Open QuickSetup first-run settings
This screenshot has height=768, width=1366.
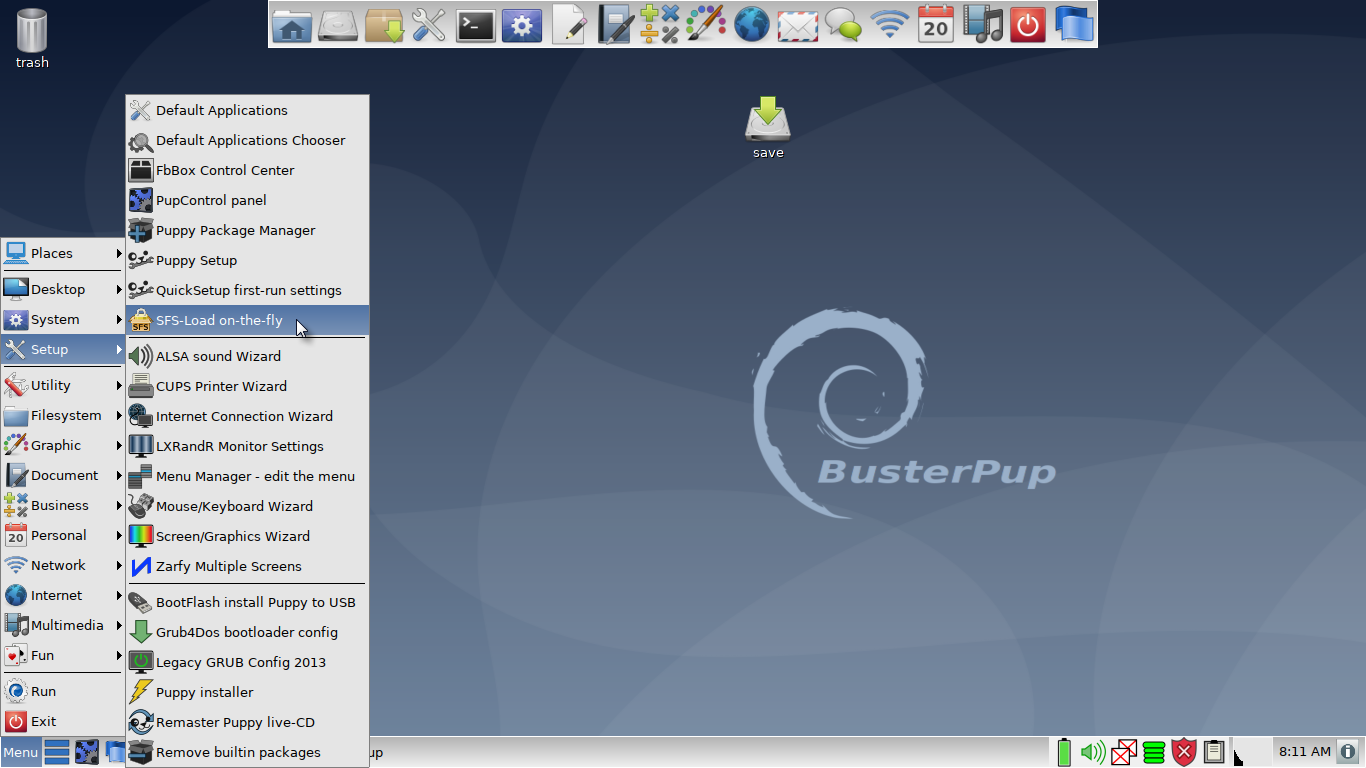click(247, 290)
